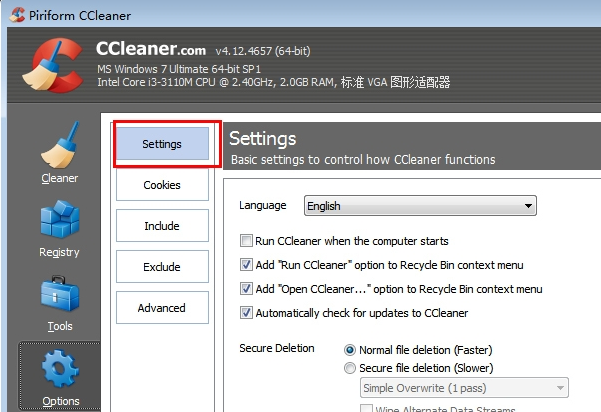Open the Include tab
The height and width of the screenshot is (412, 601).
[162, 226]
